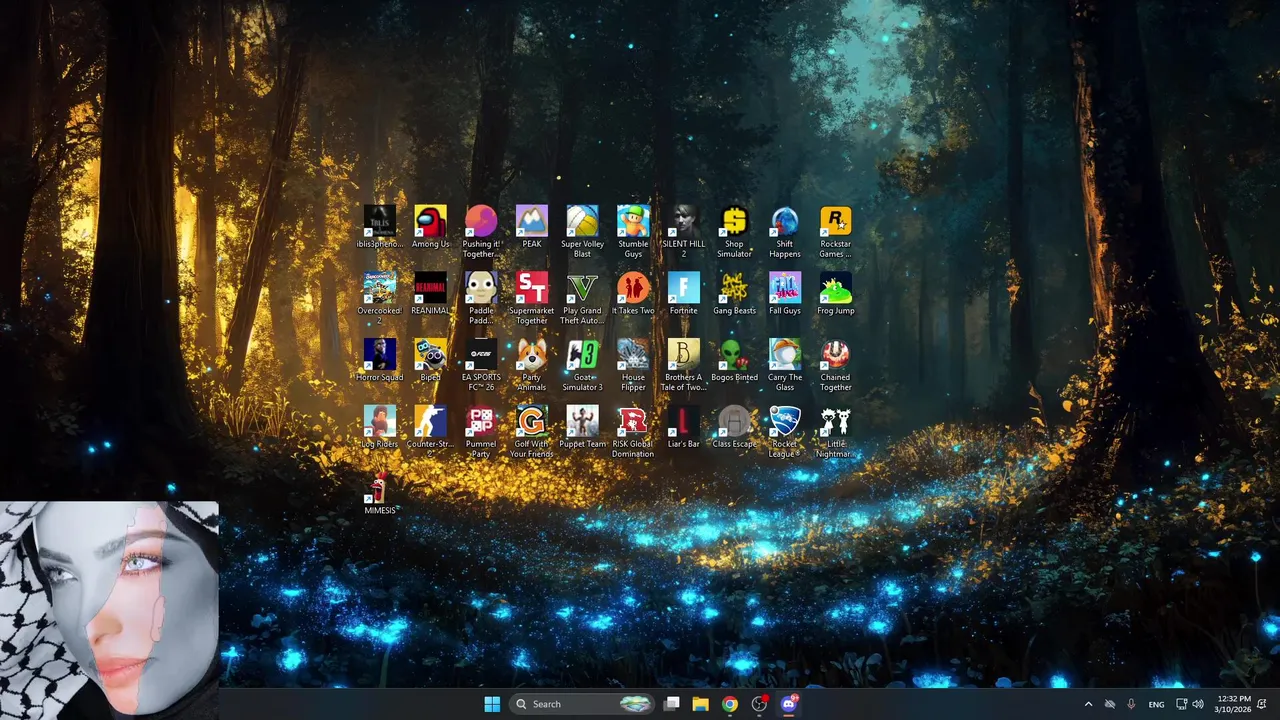Open Shop Simulator shortcut
1280x720 pixels.
[x=734, y=232]
